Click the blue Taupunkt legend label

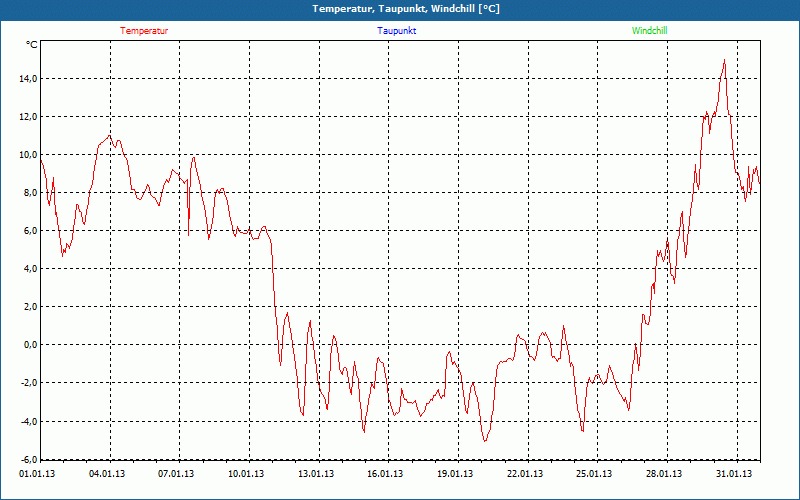pyautogui.click(x=397, y=31)
